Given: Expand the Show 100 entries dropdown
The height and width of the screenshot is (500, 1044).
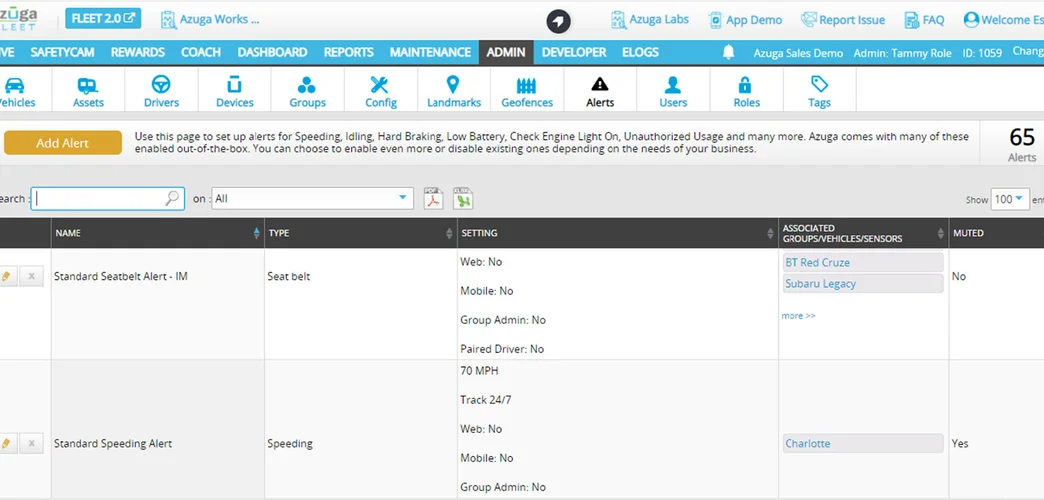Looking at the screenshot, I should tap(1009, 199).
